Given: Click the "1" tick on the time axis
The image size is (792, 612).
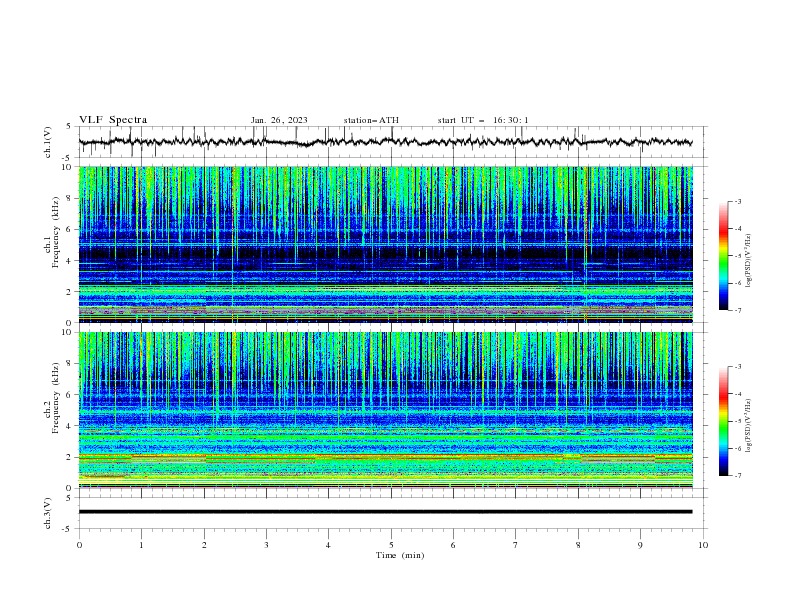Looking at the screenshot, I should (141, 545).
